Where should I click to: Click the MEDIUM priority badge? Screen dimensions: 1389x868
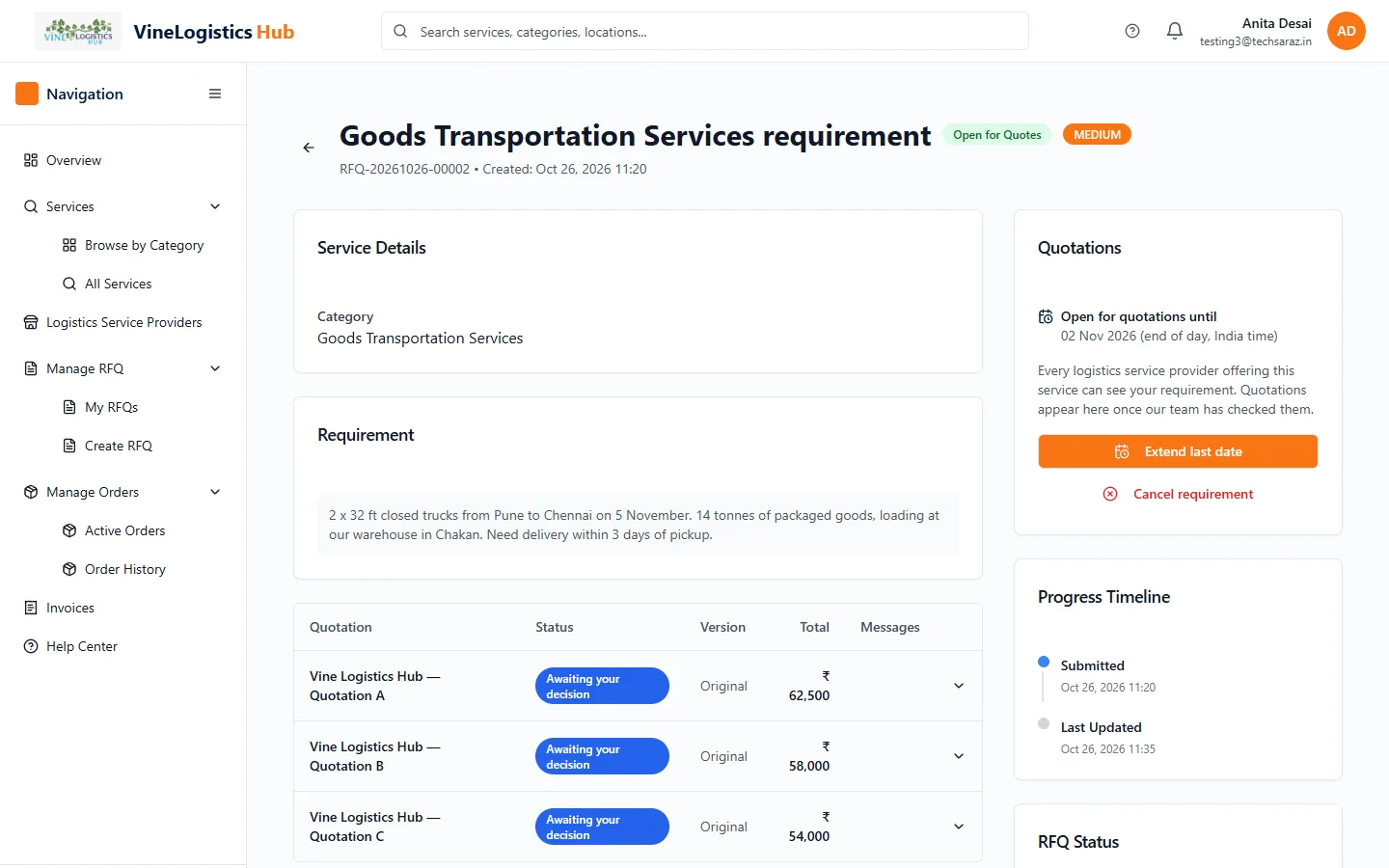(x=1097, y=135)
